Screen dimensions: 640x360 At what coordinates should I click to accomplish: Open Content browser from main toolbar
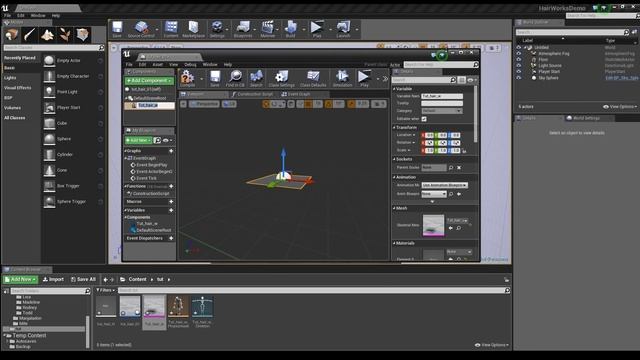(171, 29)
